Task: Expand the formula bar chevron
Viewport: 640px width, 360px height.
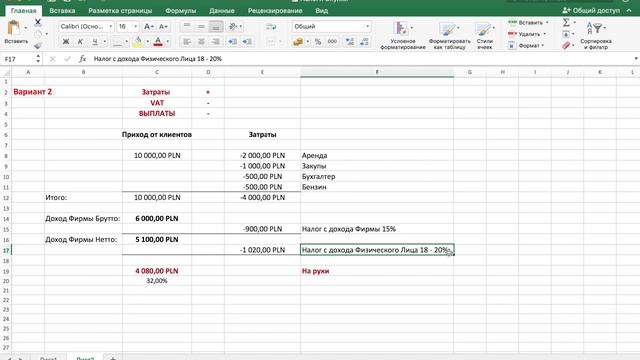Action: 636,59
